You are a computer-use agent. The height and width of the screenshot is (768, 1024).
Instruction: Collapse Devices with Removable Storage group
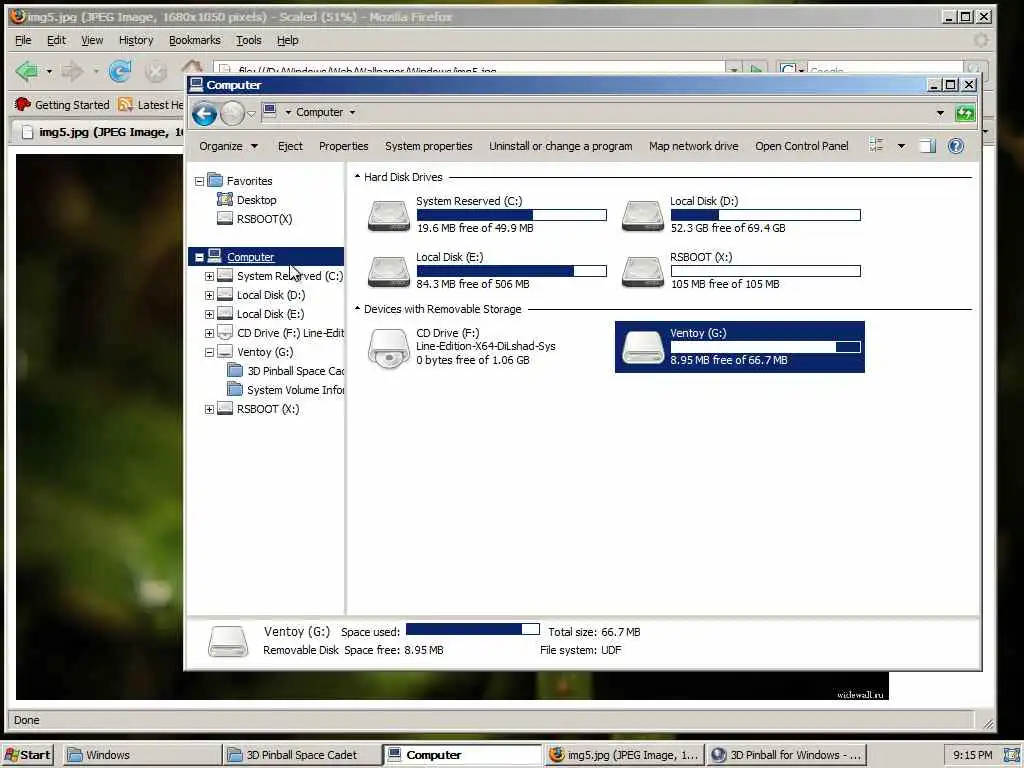tap(357, 308)
